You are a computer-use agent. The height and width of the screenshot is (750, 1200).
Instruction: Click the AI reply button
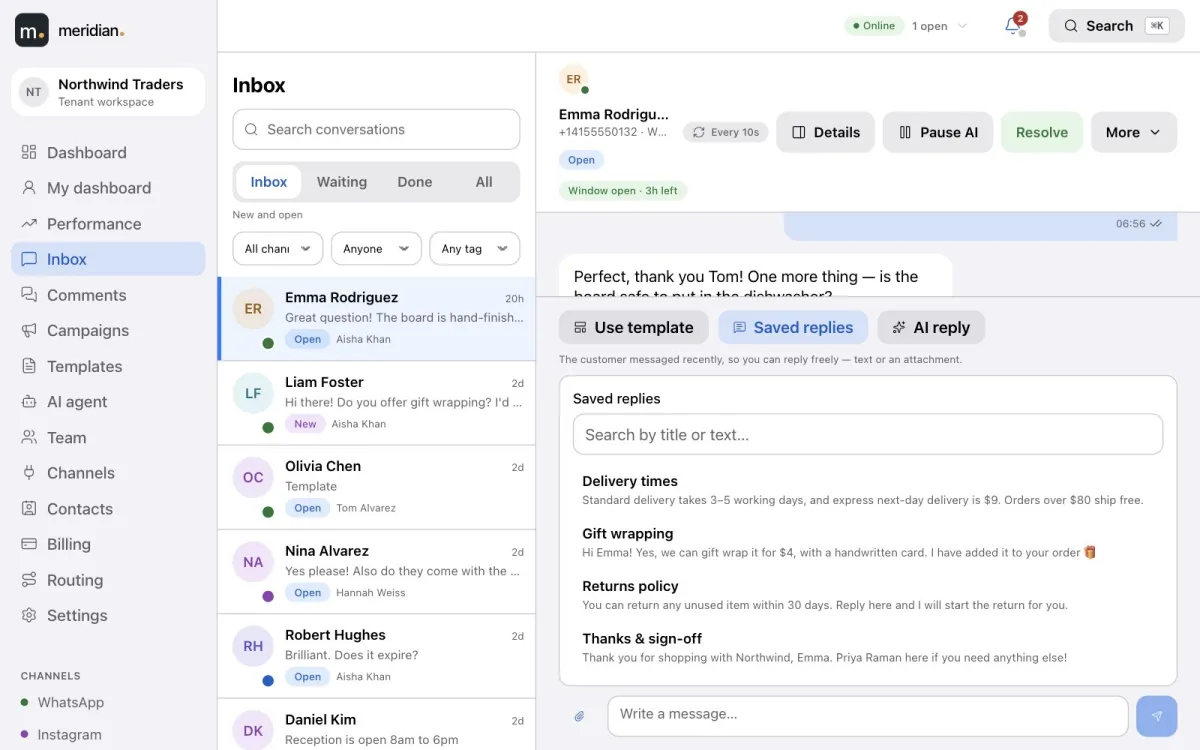pyautogui.click(x=931, y=327)
